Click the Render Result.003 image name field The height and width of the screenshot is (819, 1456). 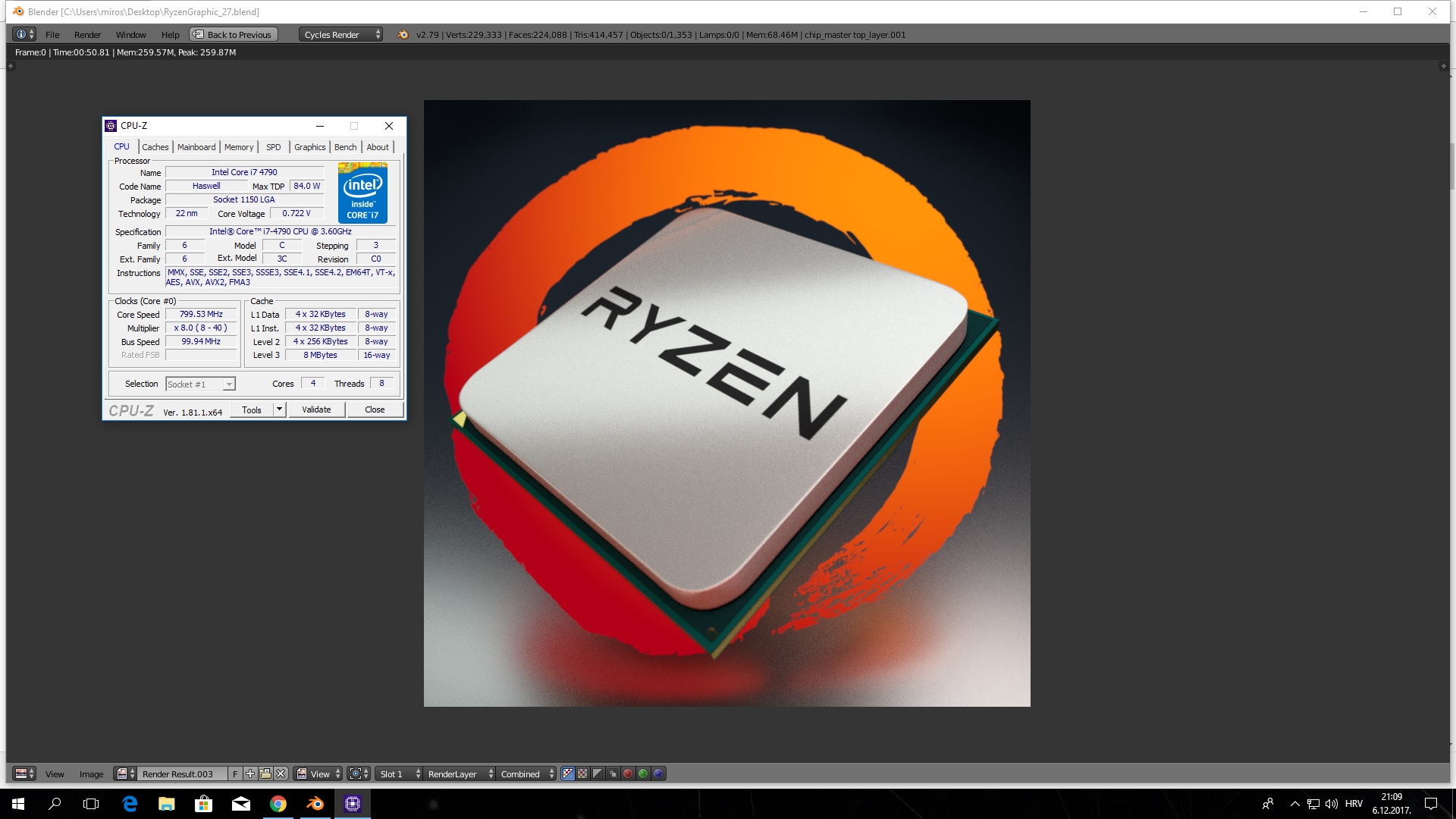click(182, 773)
